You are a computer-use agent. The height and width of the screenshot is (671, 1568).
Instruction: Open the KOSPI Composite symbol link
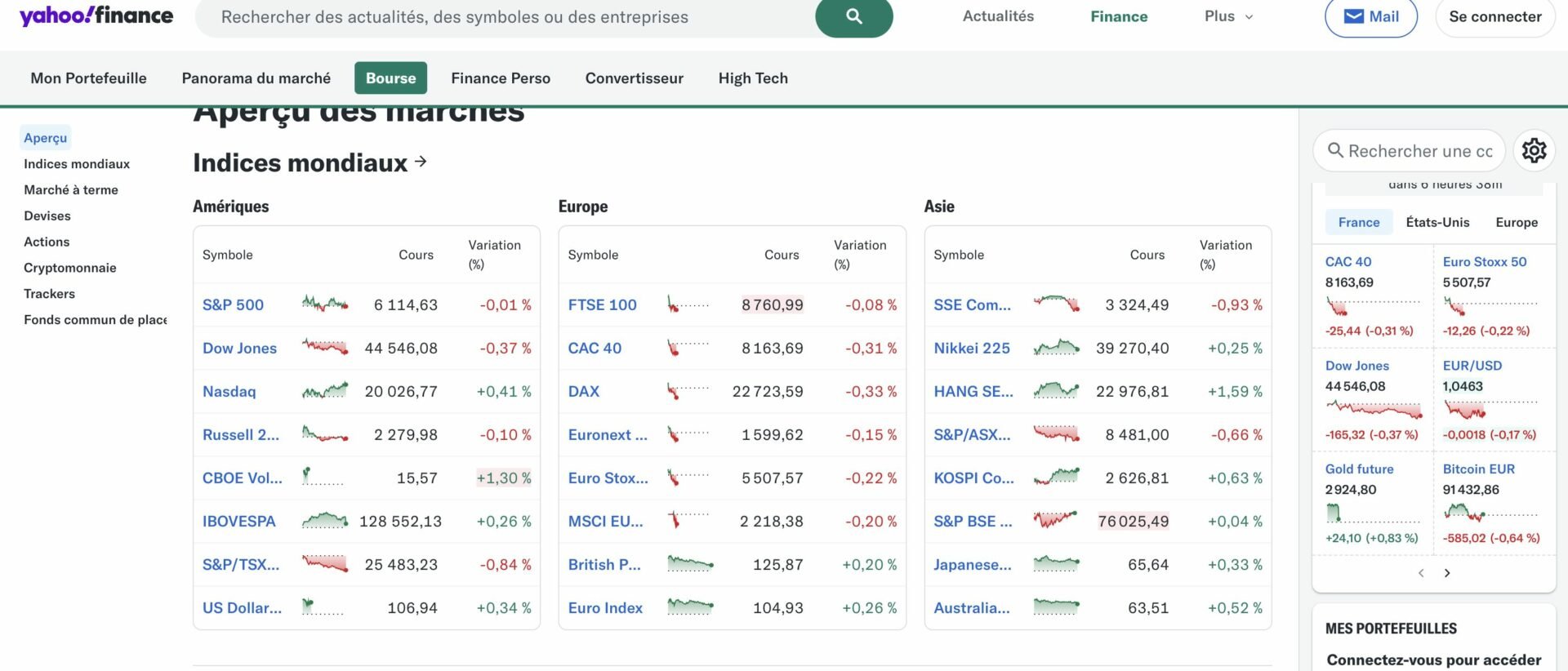tap(973, 478)
